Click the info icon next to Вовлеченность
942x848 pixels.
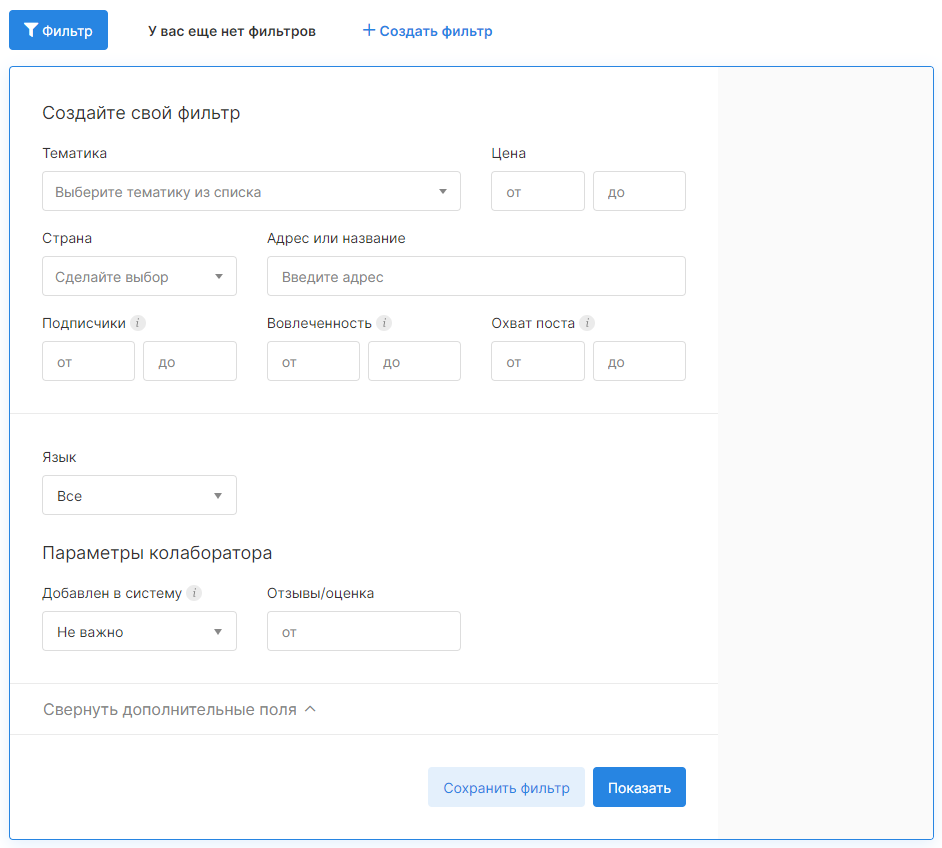[384, 323]
